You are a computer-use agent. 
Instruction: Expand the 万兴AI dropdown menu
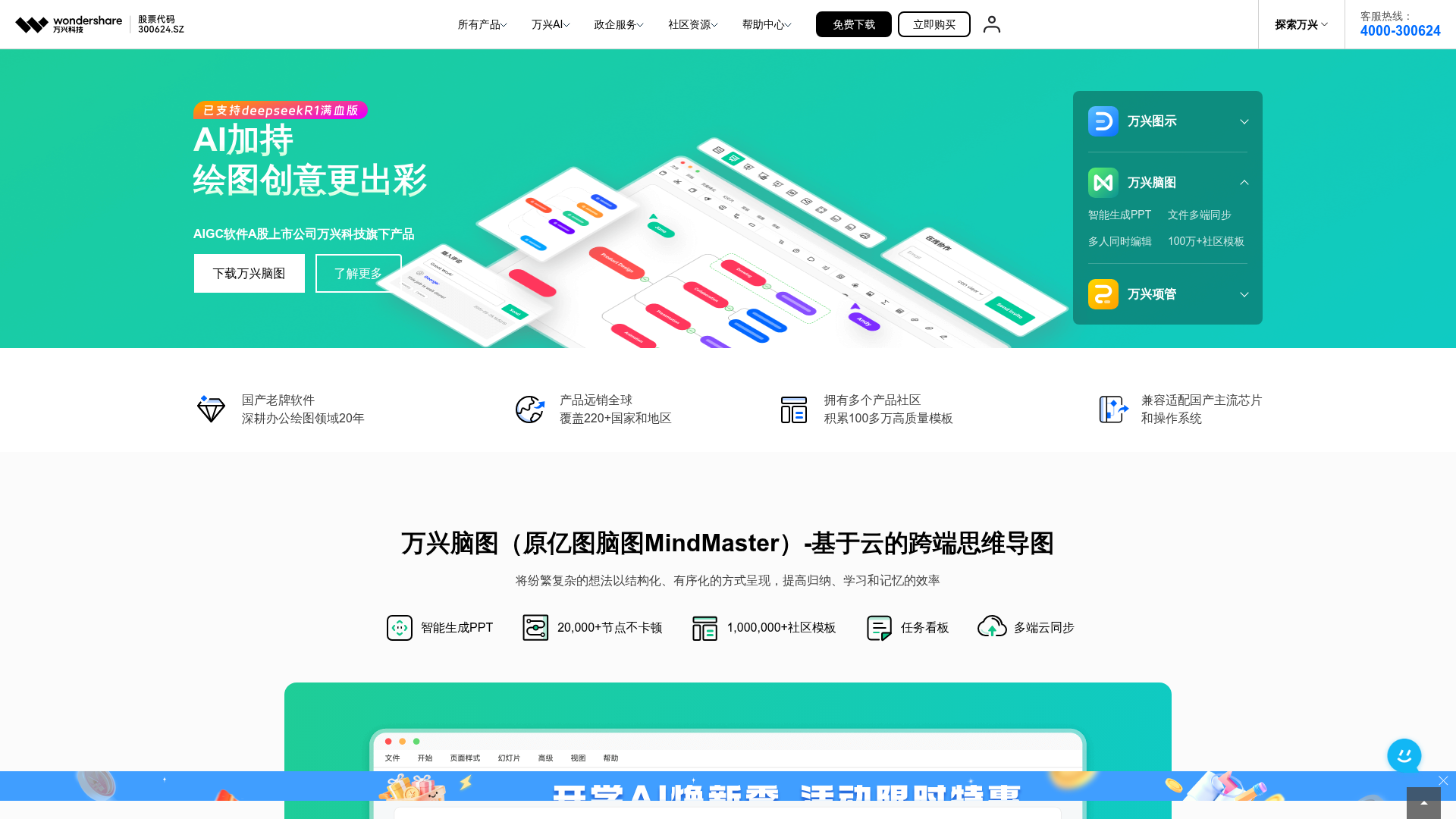click(551, 24)
